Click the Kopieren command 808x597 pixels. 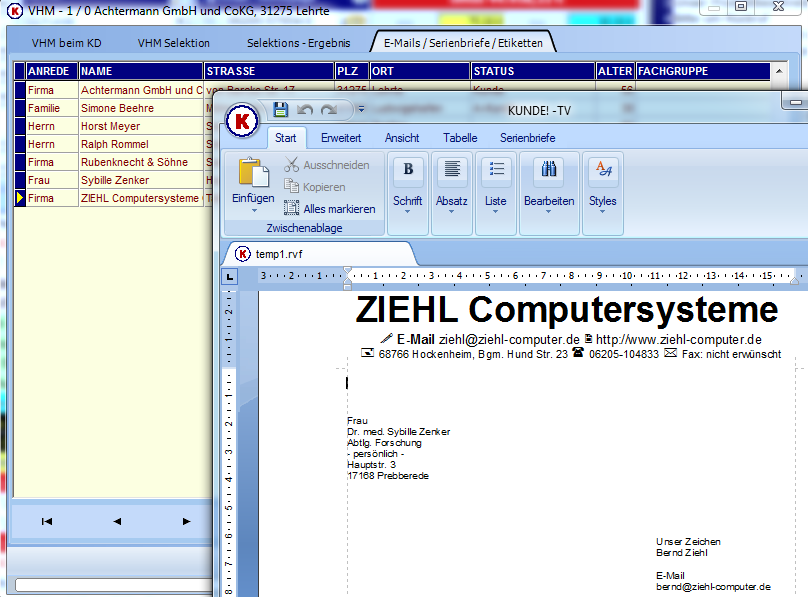tap(315, 187)
